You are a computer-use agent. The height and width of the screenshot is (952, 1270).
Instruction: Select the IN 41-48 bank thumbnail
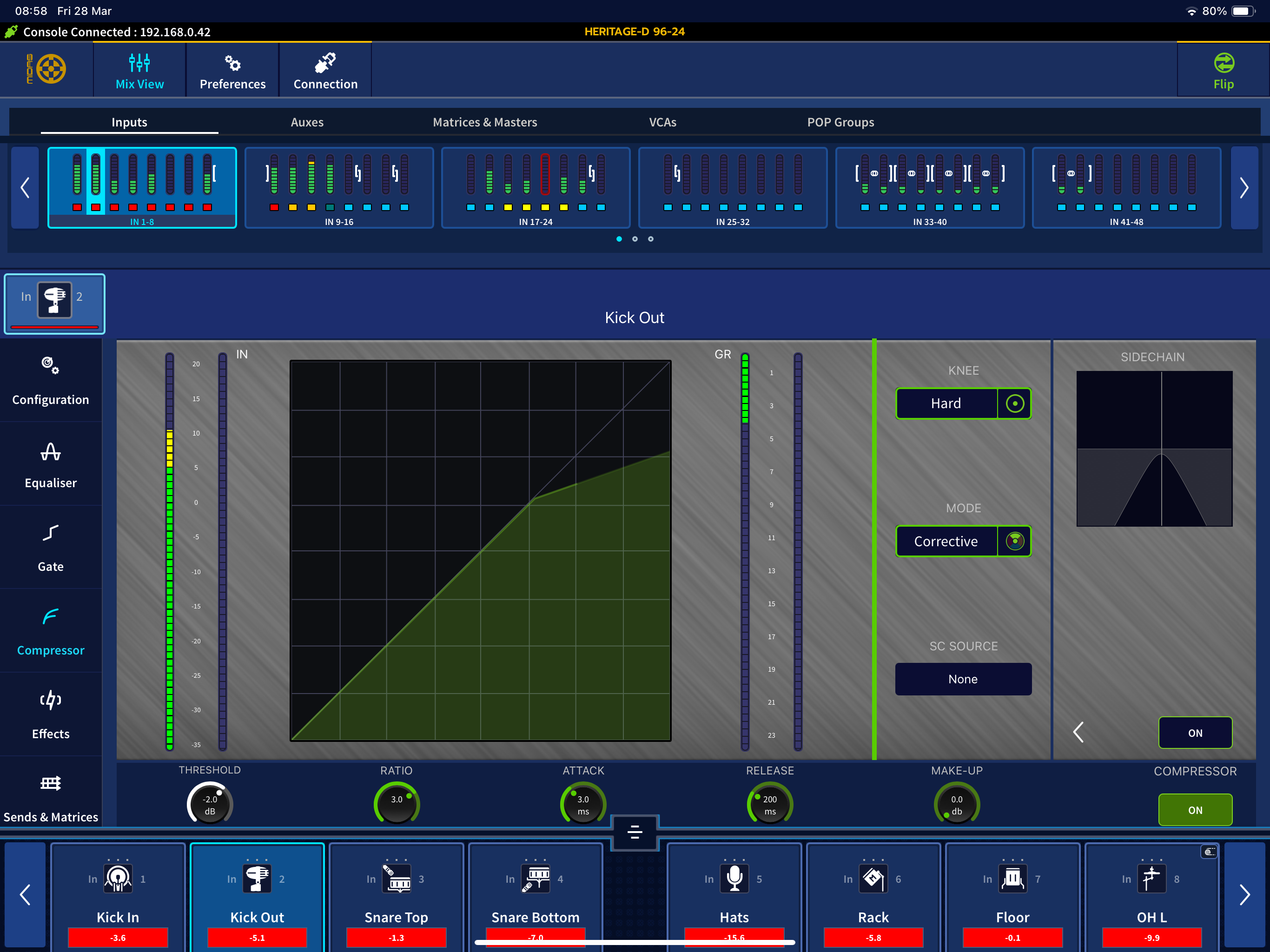click(1126, 187)
